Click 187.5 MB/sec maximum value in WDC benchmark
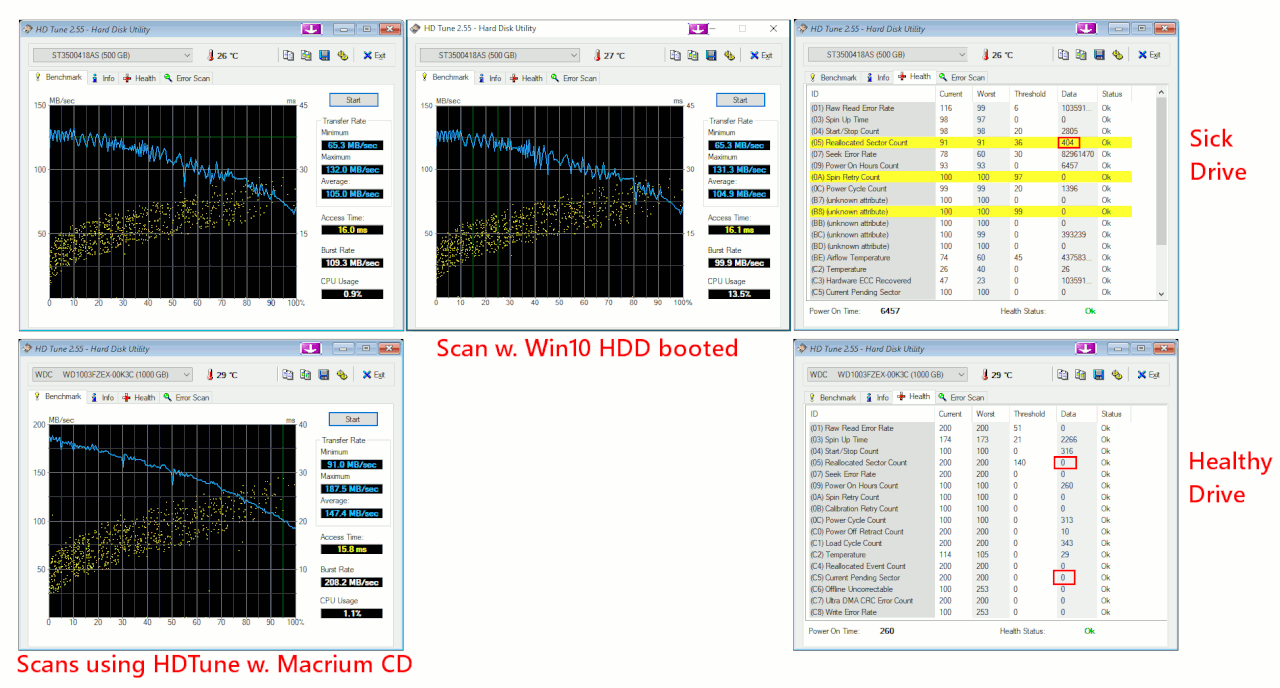This screenshot has height=688, width=1280. pyautogui.click(x=352, y=489)
